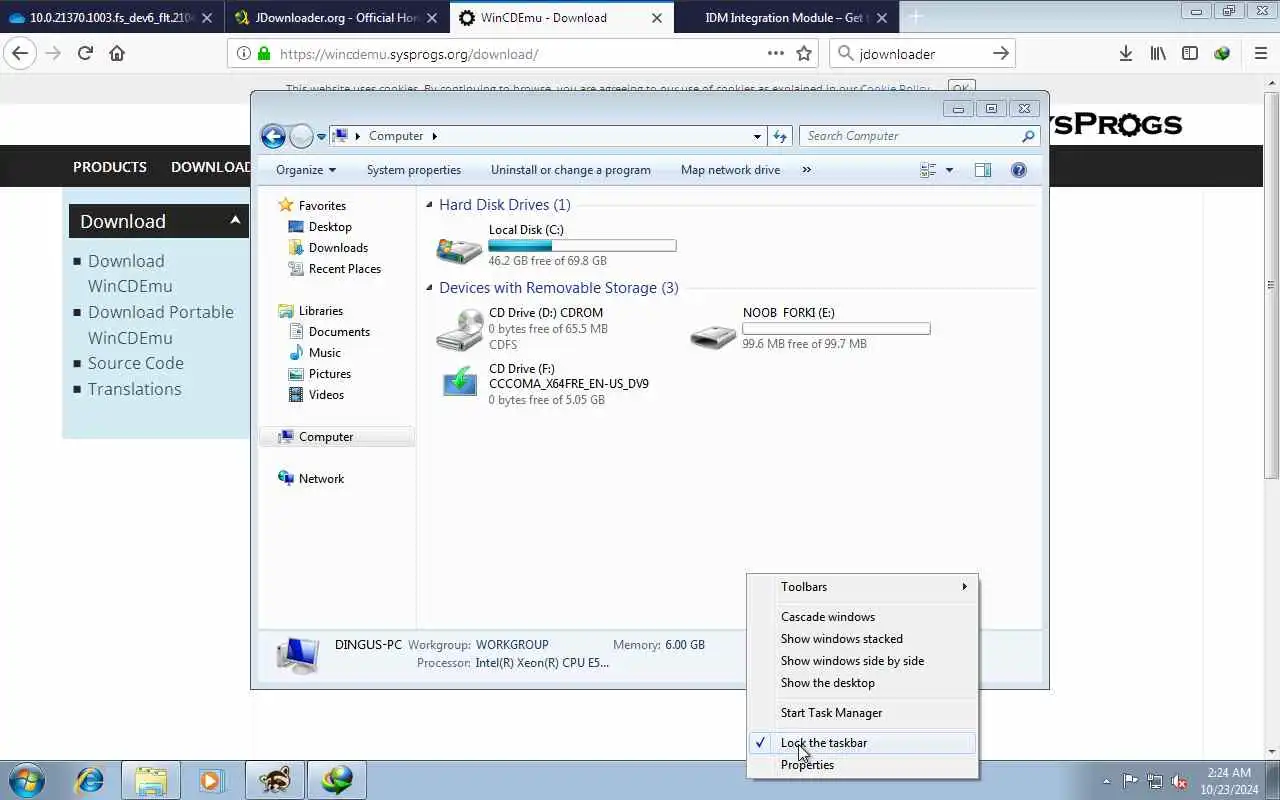Switch to IDM Integration Module tab
1280x800 pixels.
click(x=786, y=17)
